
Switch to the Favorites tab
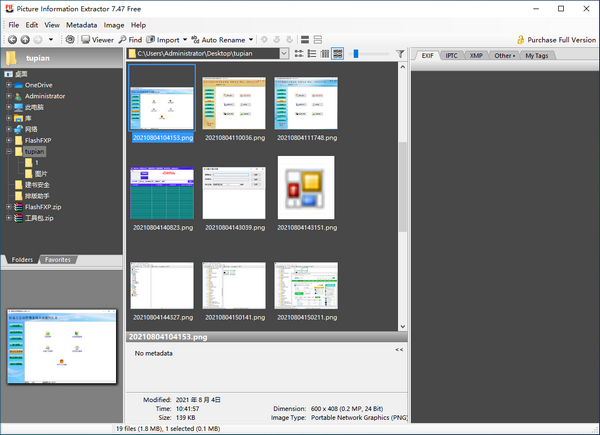(x=57, y=259)
